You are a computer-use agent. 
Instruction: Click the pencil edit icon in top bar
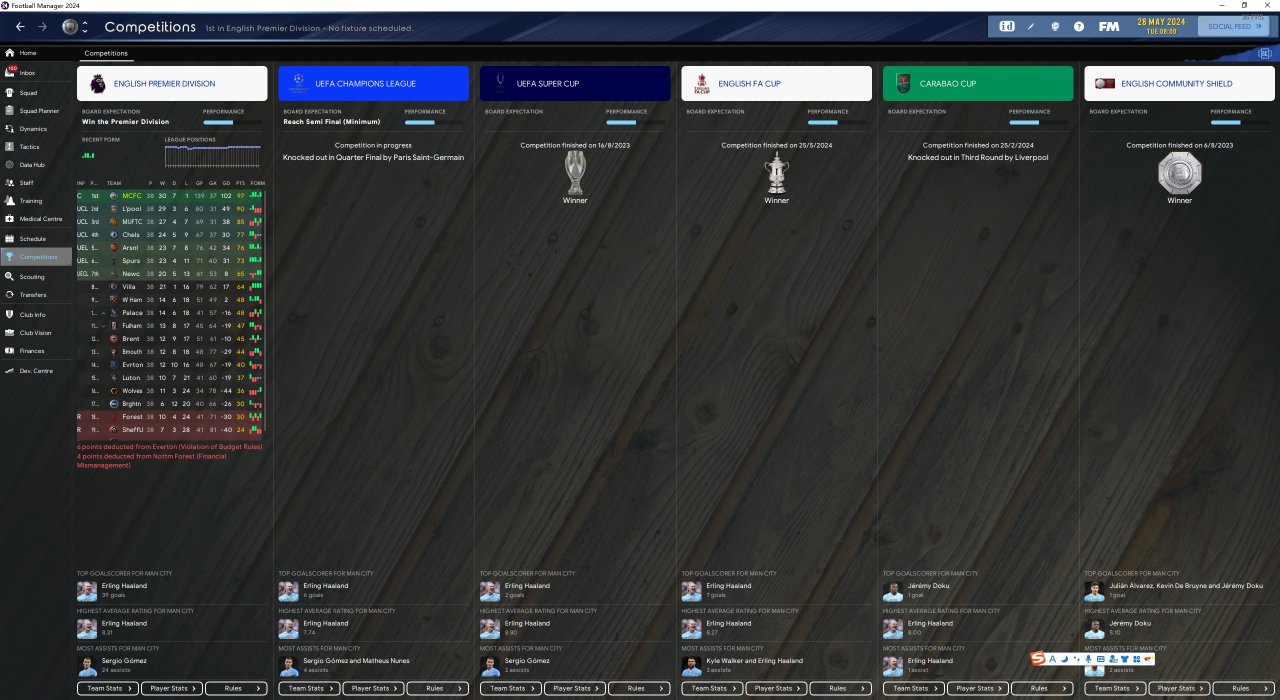click(1031, 27)
